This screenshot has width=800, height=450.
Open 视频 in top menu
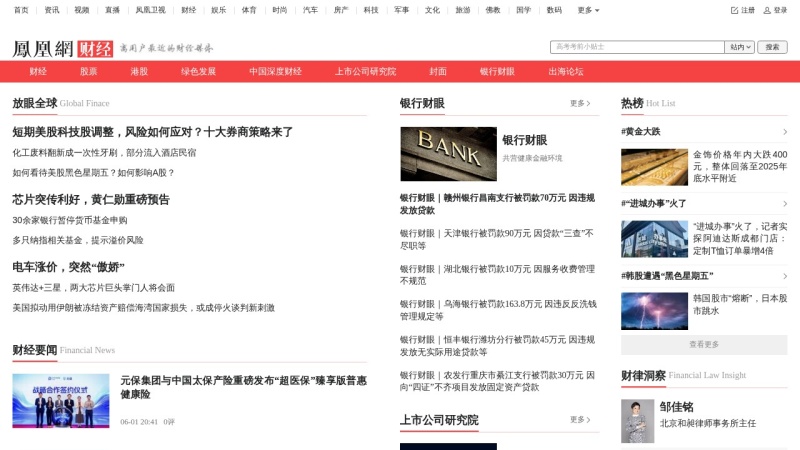click(x=82, y=10)
